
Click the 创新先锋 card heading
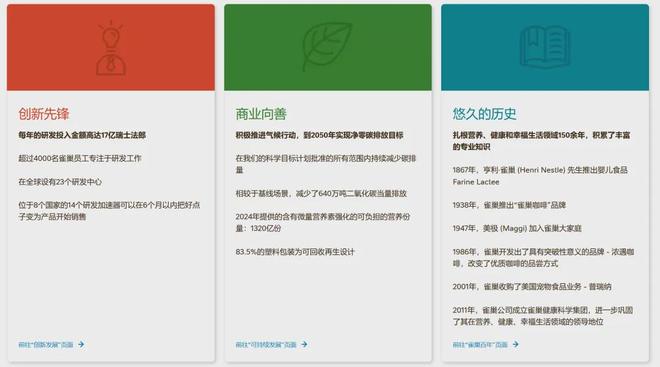[x=44, y=114]
